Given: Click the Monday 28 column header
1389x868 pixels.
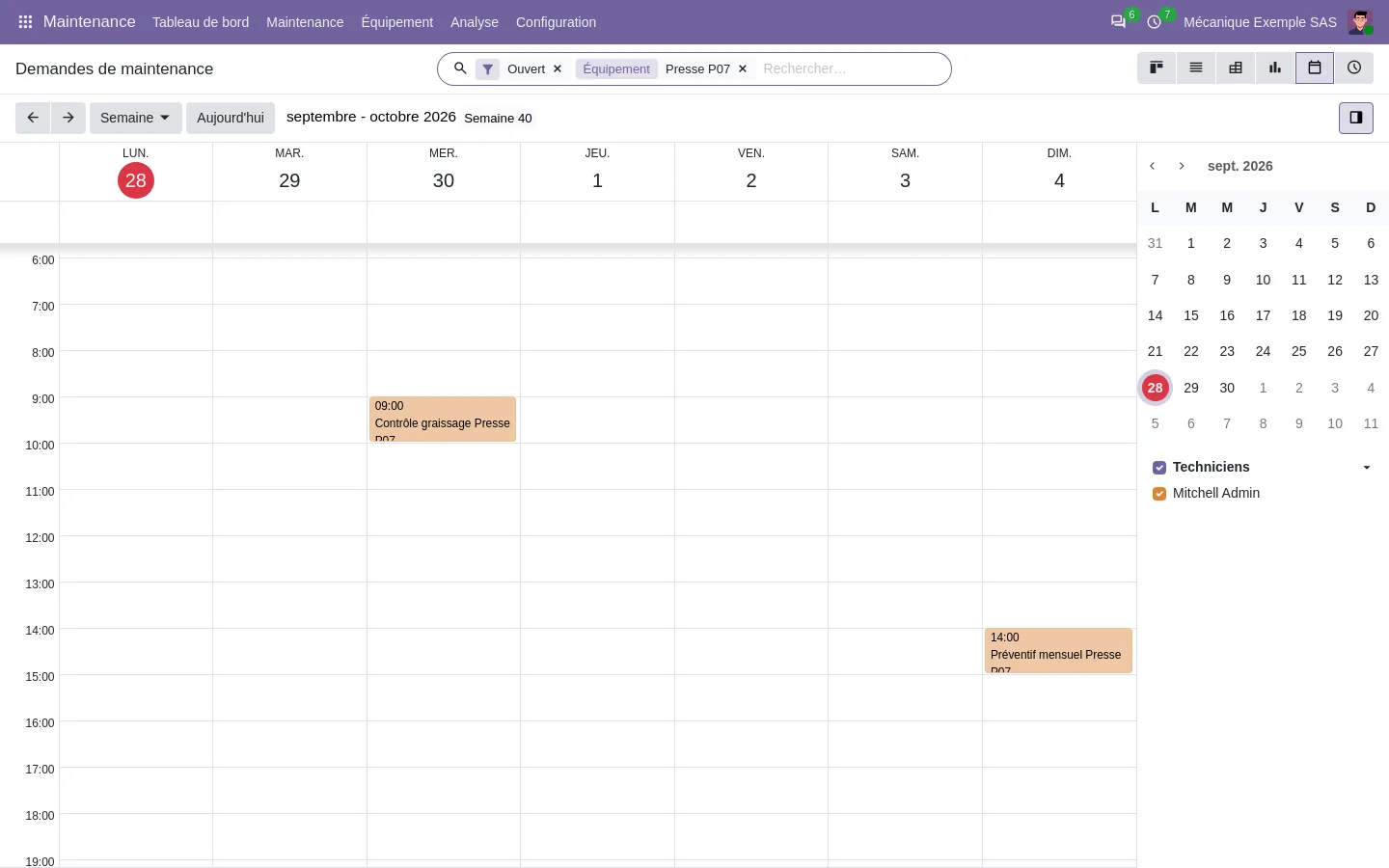Looking at the screenshot, I should click(136, 172).
